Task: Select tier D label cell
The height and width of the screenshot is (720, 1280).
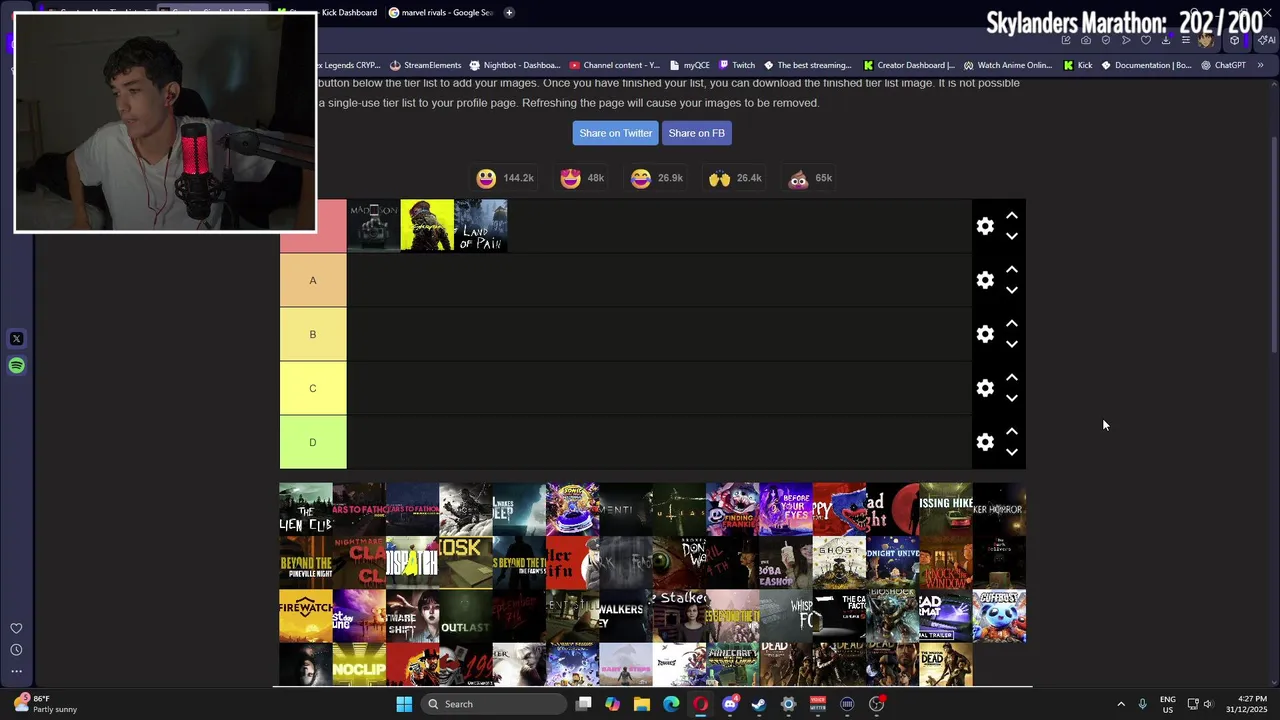Action: (x=313, y=442)
